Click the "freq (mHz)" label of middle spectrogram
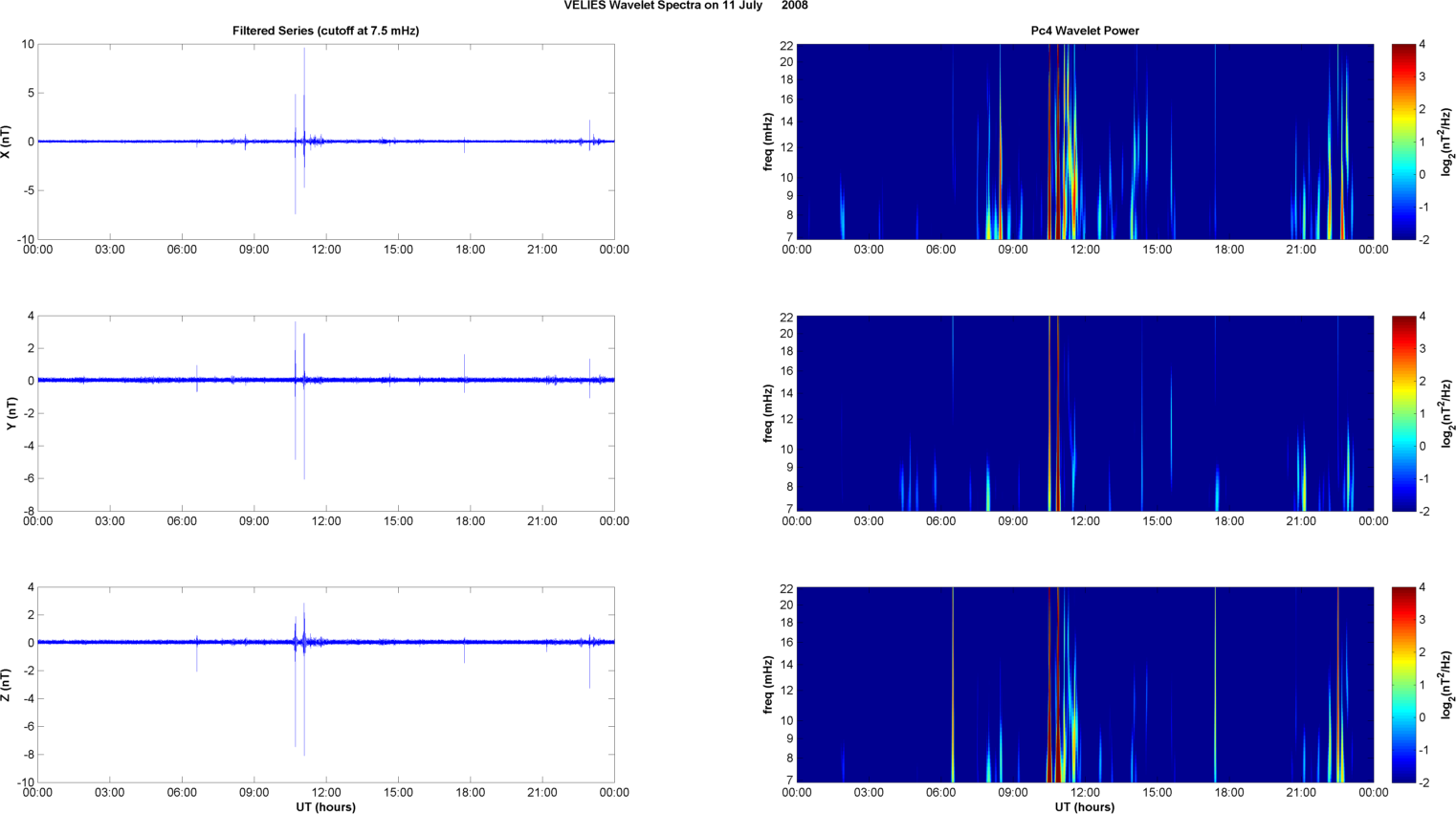Screen dimensions: 1456x814 768,413
